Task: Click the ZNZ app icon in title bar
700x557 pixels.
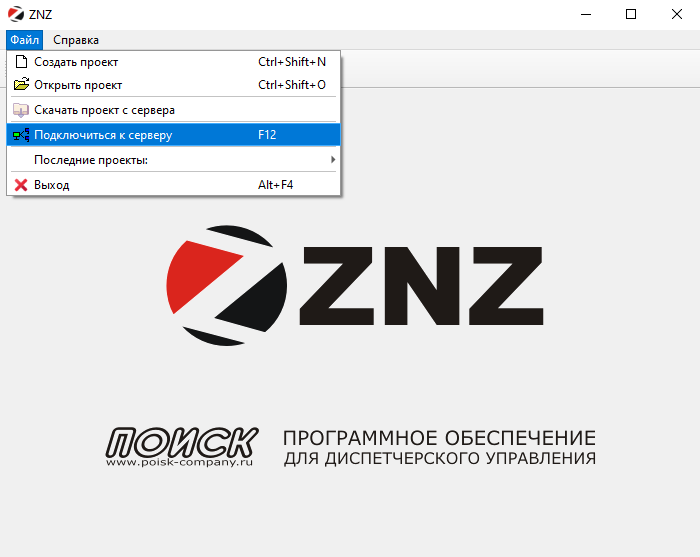Action: (x=14, y=14)
